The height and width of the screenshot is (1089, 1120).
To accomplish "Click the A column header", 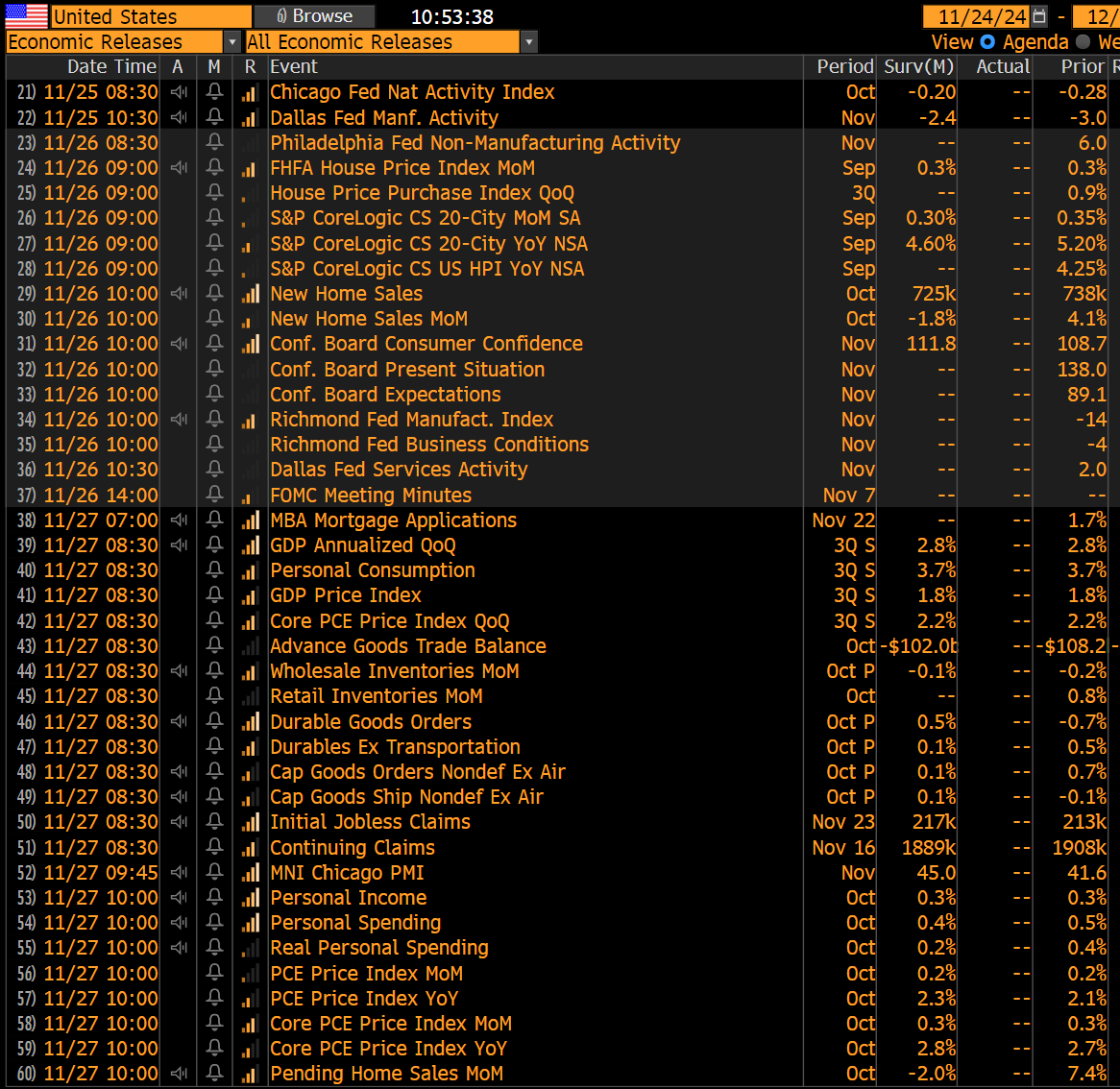I will pyautogui.click(x=177, y=66).
